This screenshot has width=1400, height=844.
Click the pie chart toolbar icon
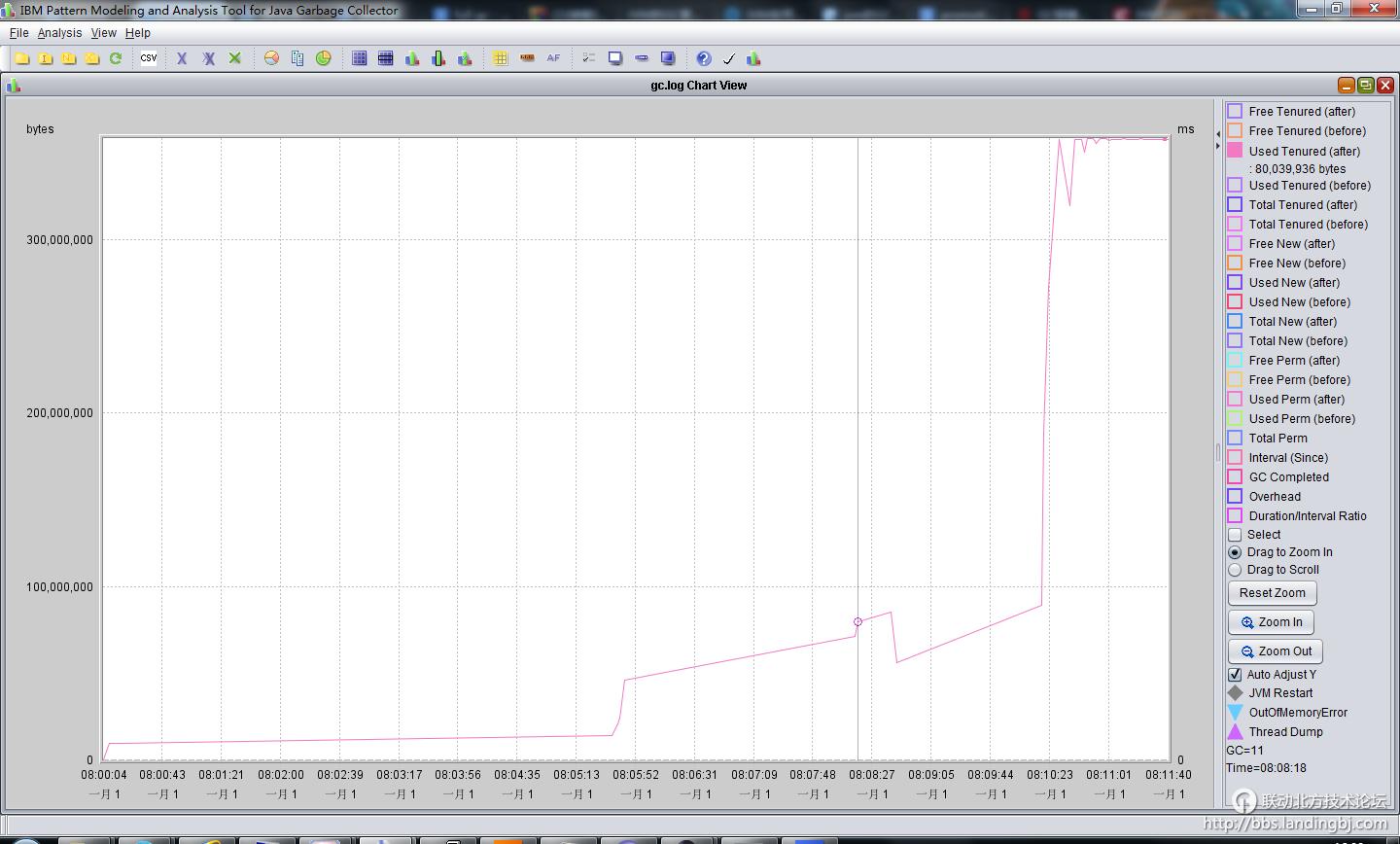pos(271,58)
